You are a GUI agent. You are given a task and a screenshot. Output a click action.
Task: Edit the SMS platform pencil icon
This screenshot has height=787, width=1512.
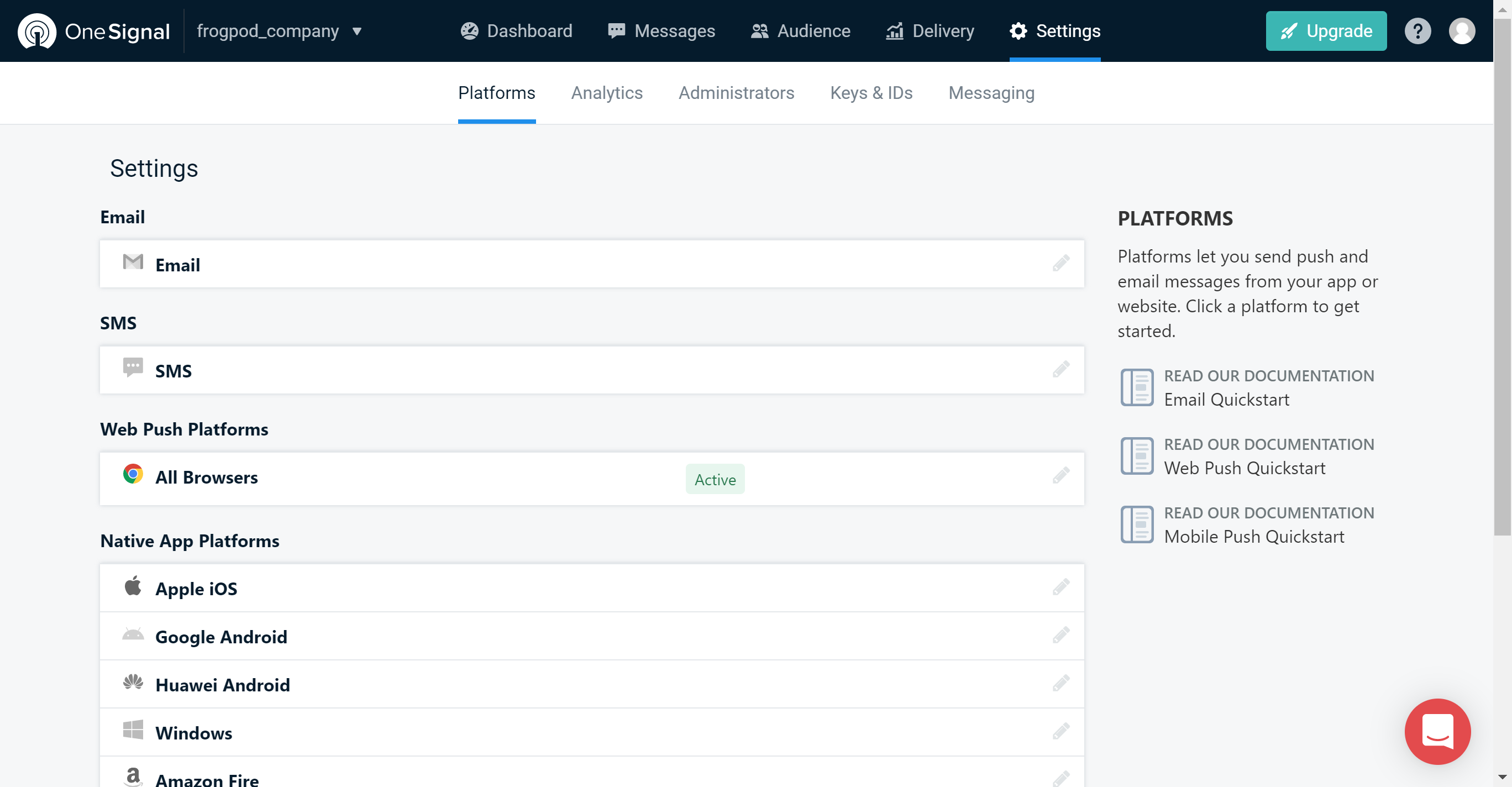point(1060,370)
